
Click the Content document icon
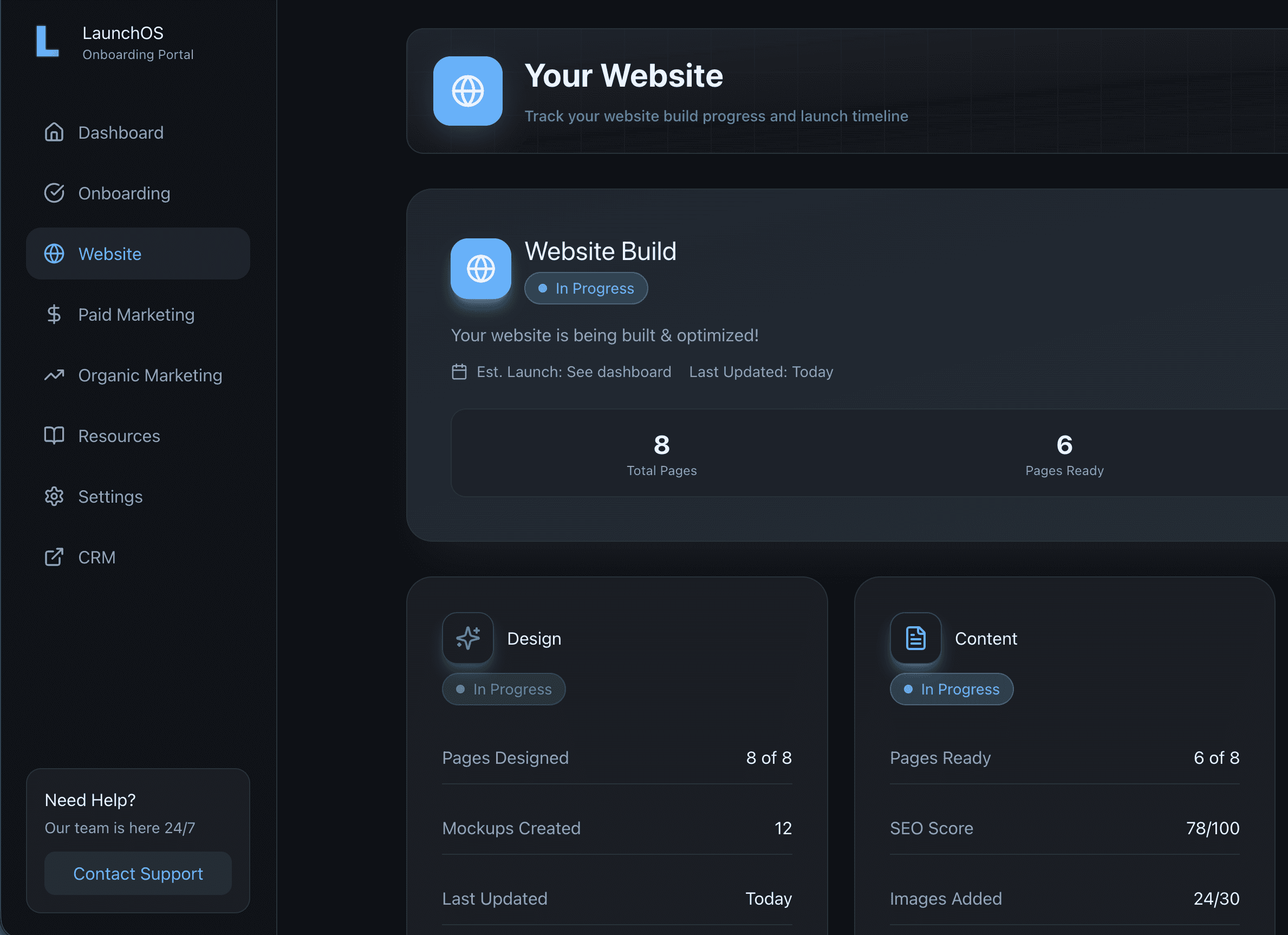(x=915, y=638)
